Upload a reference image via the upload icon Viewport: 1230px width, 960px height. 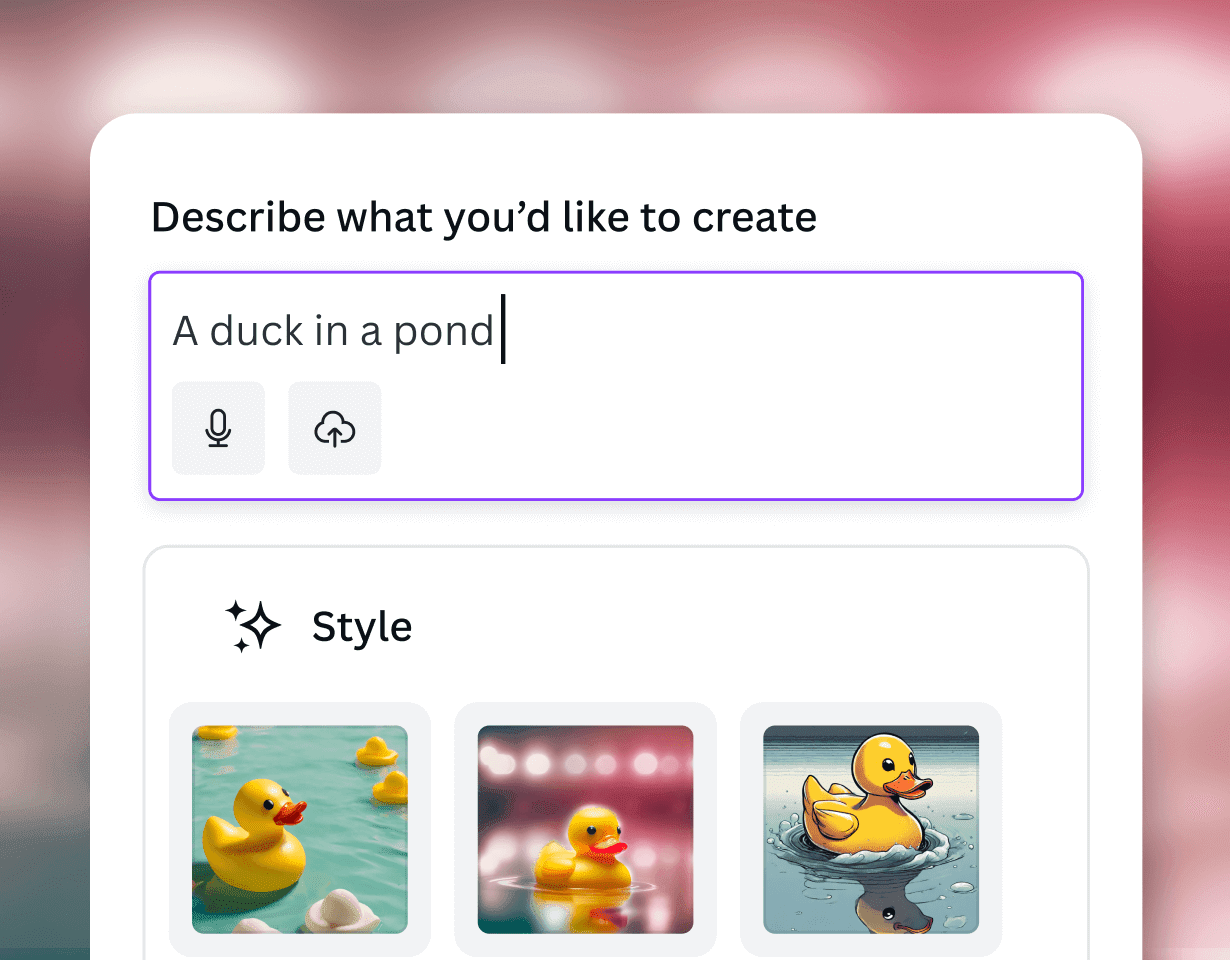pos(334,428)
